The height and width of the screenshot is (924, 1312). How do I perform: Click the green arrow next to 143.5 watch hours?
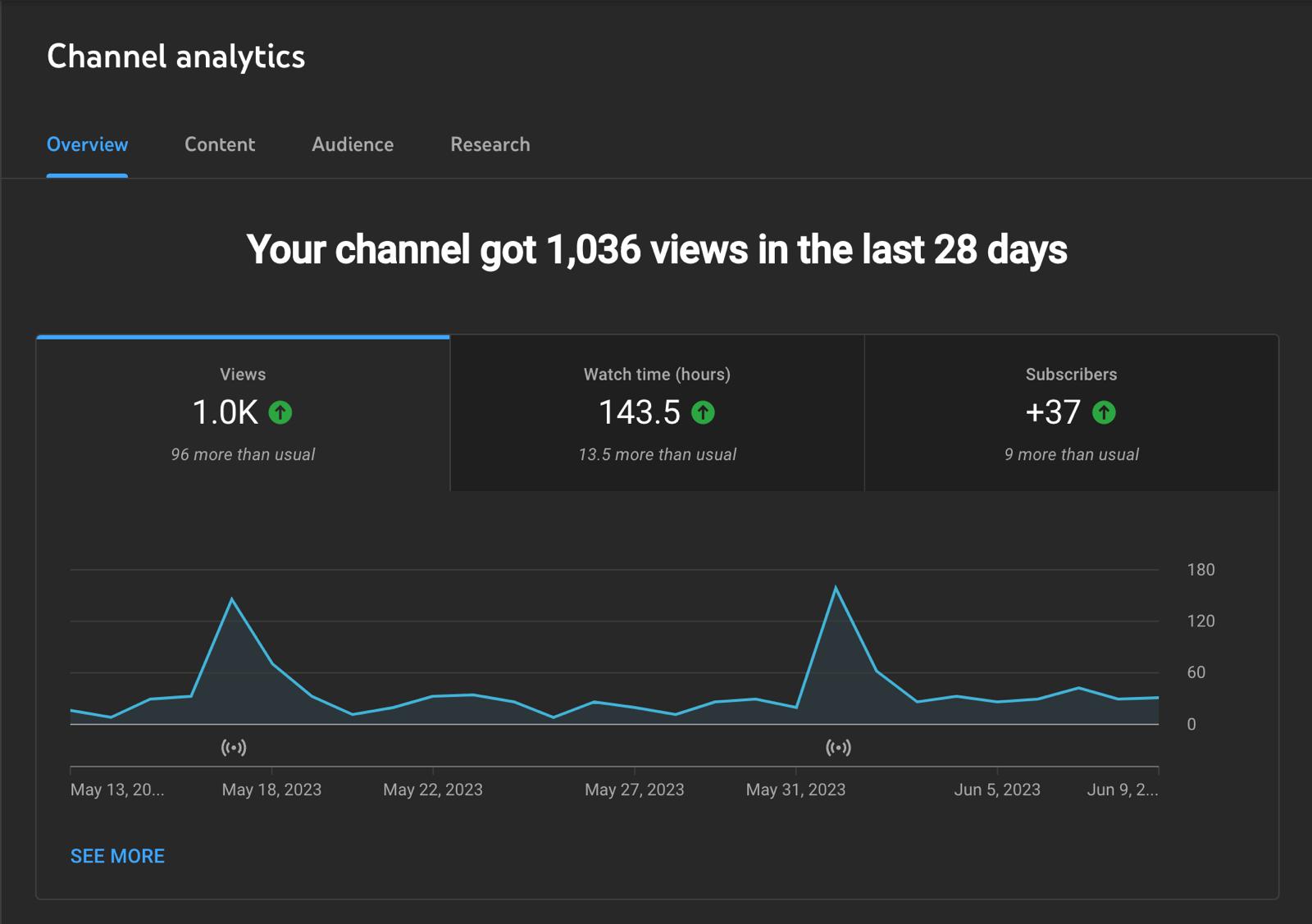tap(703, 412)
